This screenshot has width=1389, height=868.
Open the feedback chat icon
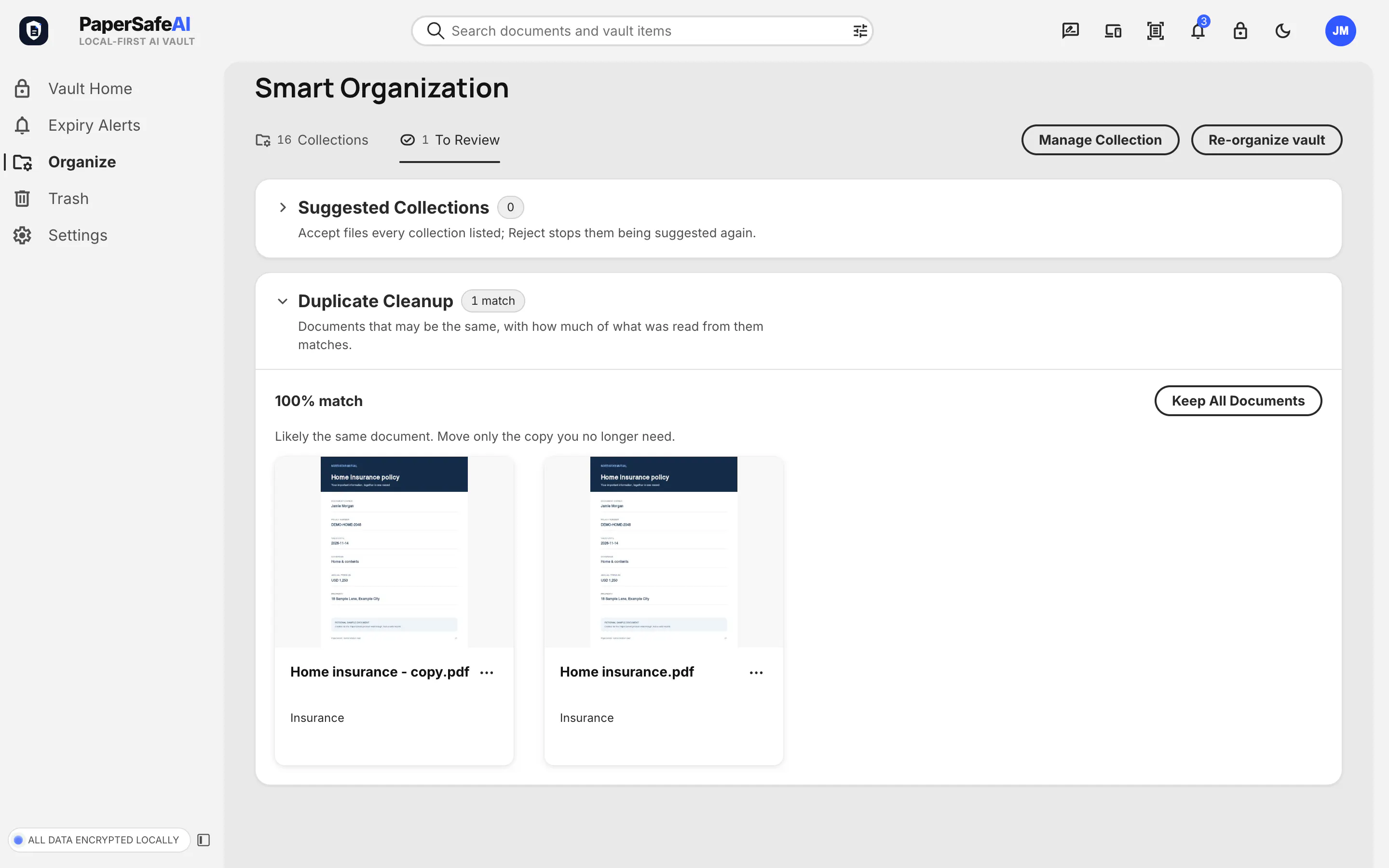click(x=1071, y=31)
